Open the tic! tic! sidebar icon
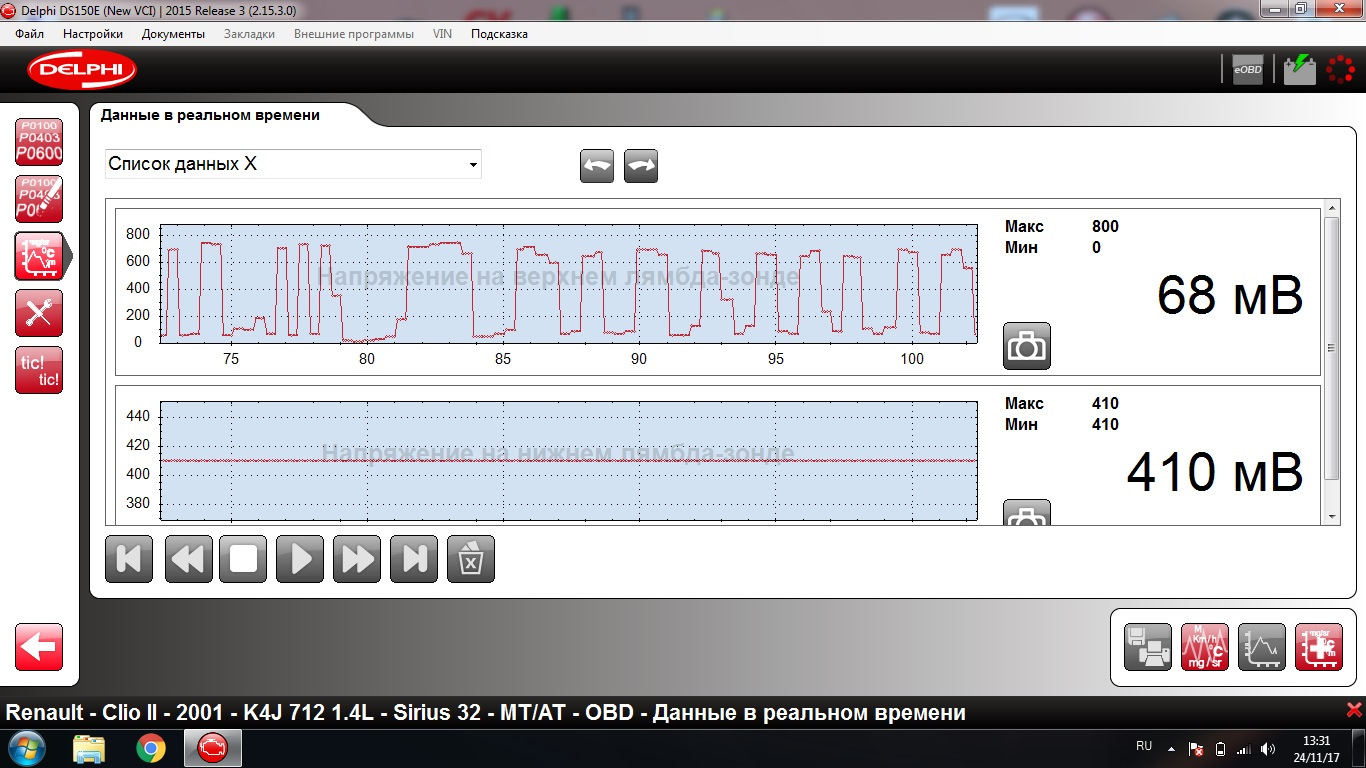Screen dimensions: 1366x768 [x=39, y=370]
